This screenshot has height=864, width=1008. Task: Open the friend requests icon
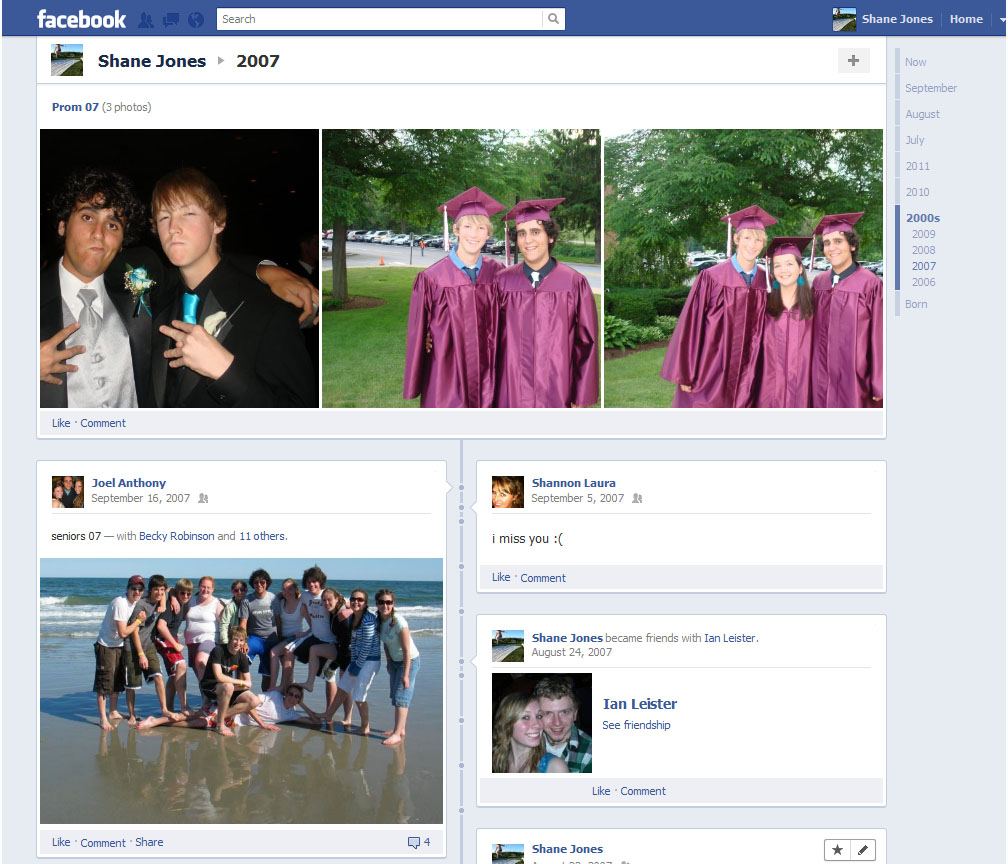tap(146, 20)
